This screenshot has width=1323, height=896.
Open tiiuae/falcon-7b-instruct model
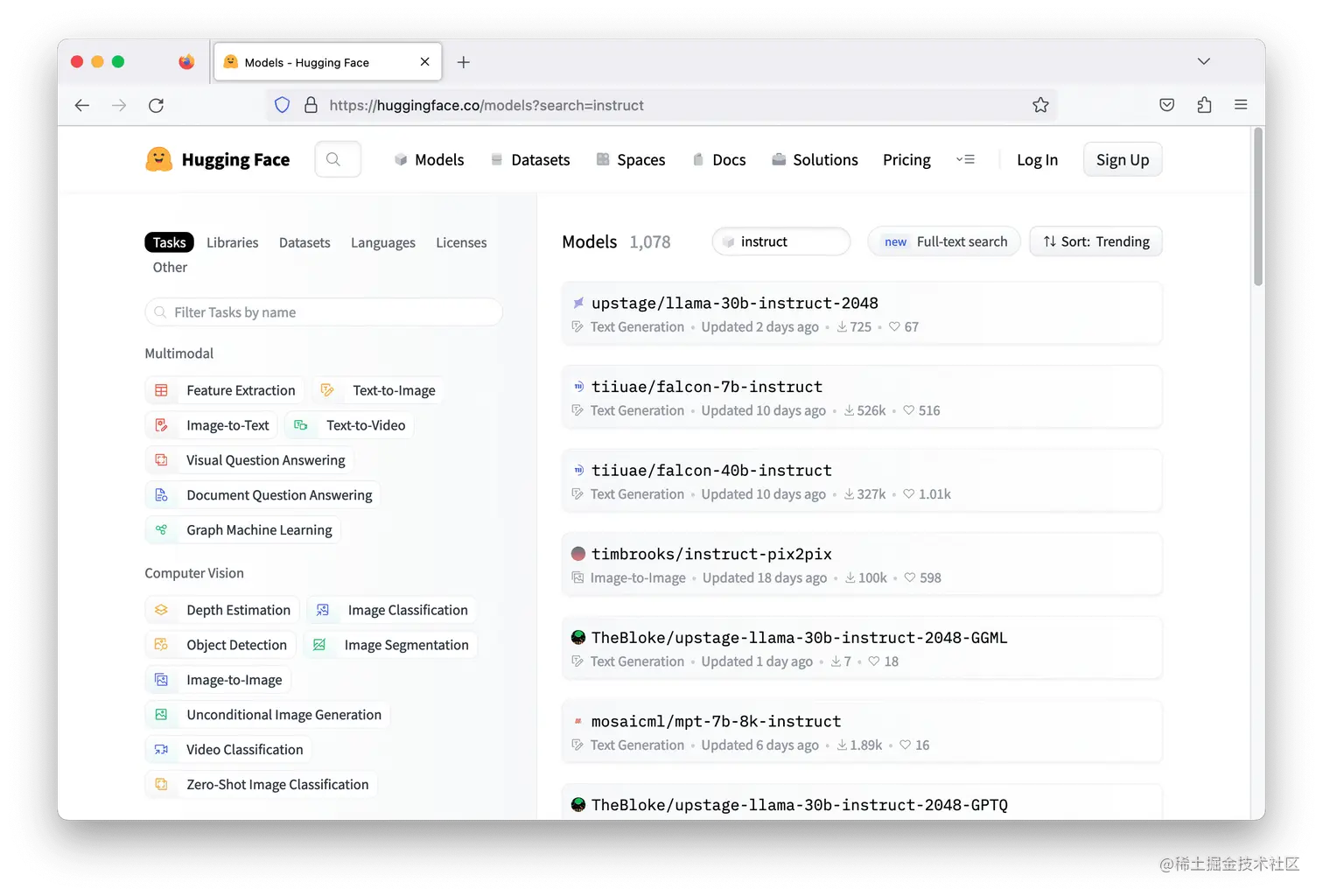[x=862, y=397]
